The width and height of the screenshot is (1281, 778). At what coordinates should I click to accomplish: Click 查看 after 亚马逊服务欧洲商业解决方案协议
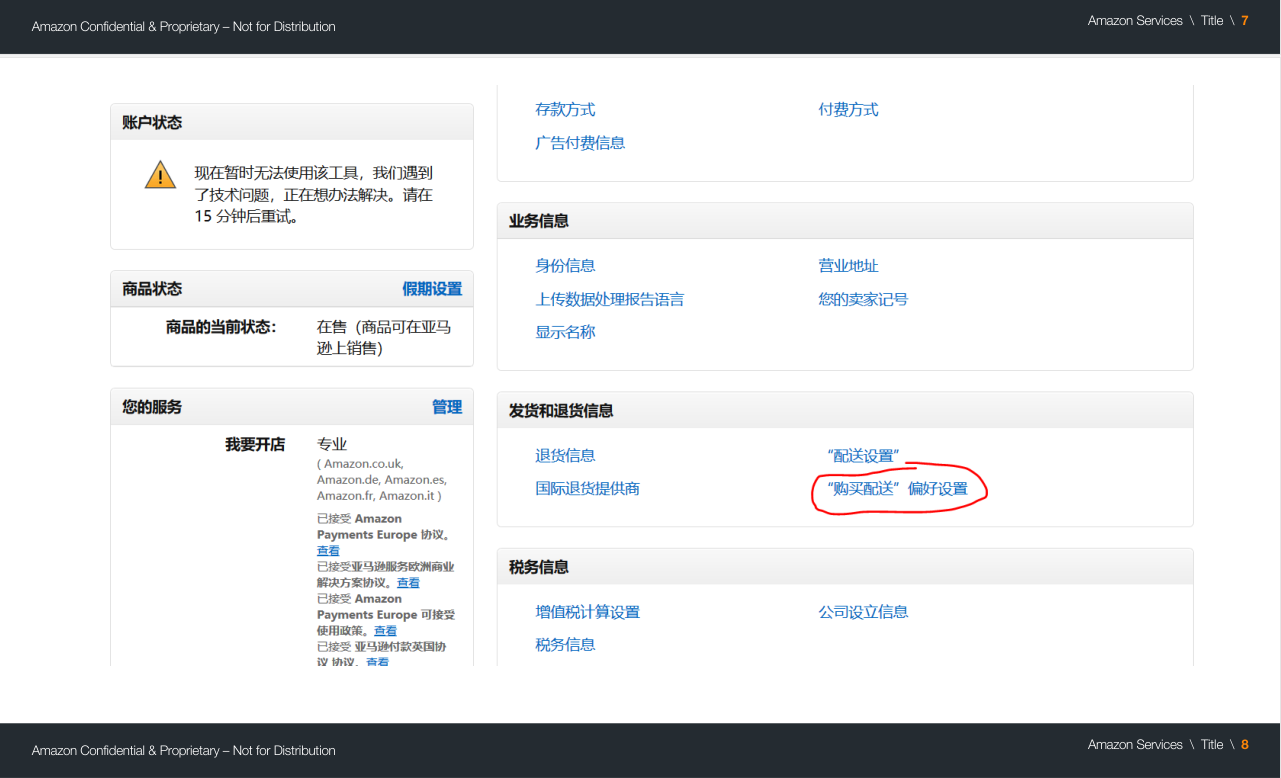pyautogui.click(x=408, y=583)
